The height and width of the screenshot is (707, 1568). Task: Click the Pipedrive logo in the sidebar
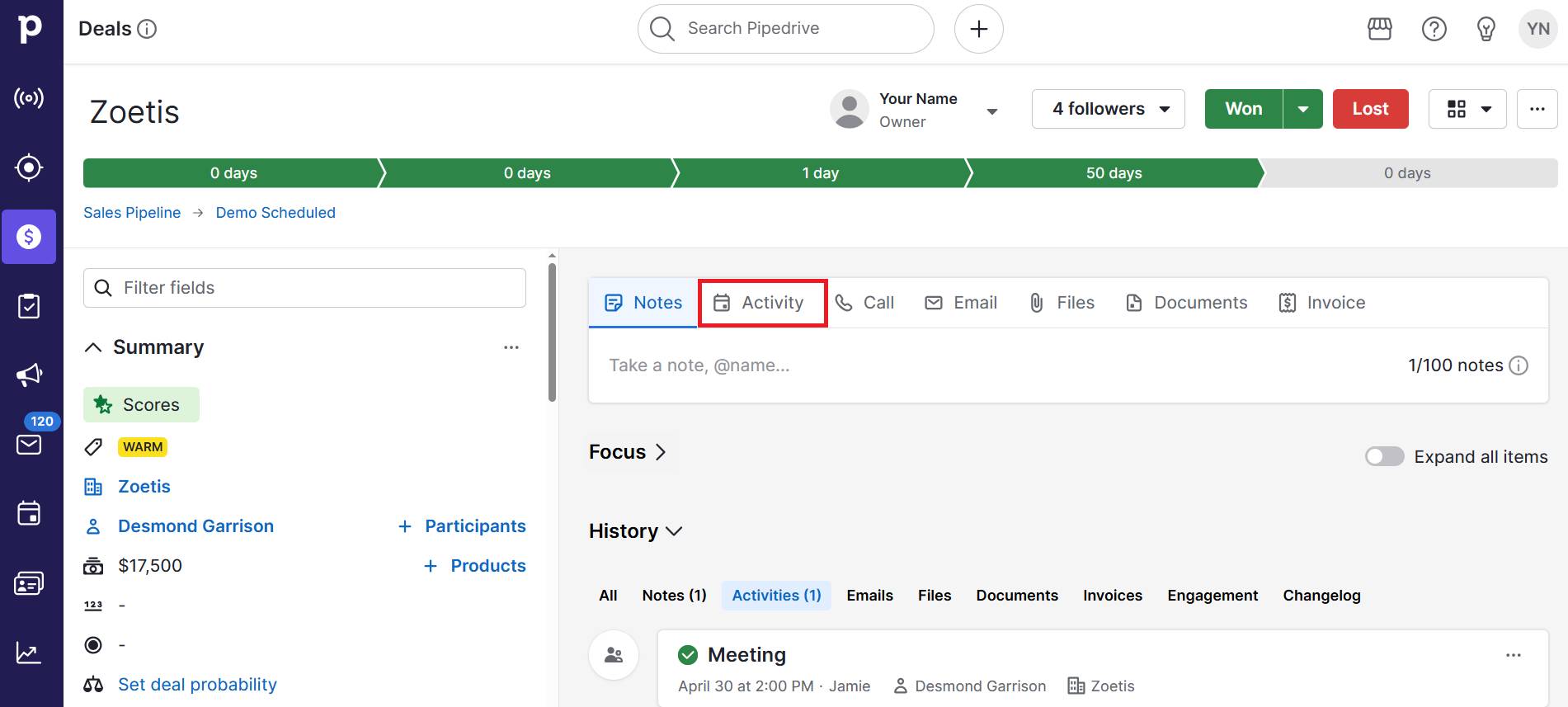pos(30,28)
